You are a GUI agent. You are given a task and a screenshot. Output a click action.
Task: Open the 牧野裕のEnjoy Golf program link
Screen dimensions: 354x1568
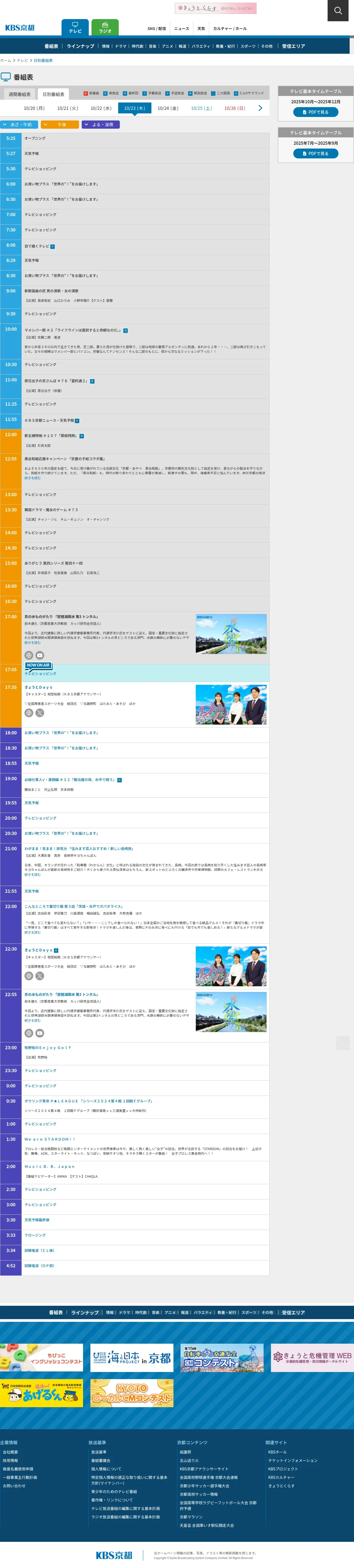click(47, 1048)
